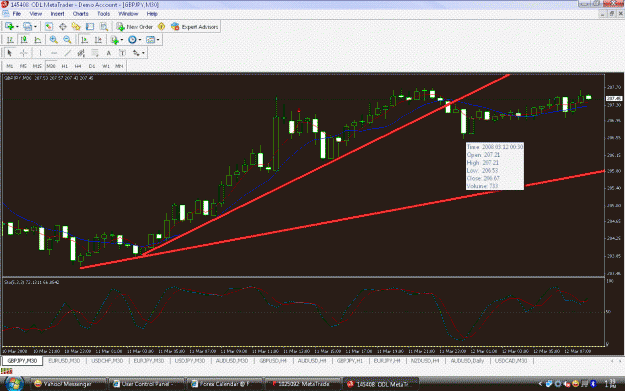Switch chart to bar chart style
This screenshot has height=391, width=625.
(x=10, y=40)
